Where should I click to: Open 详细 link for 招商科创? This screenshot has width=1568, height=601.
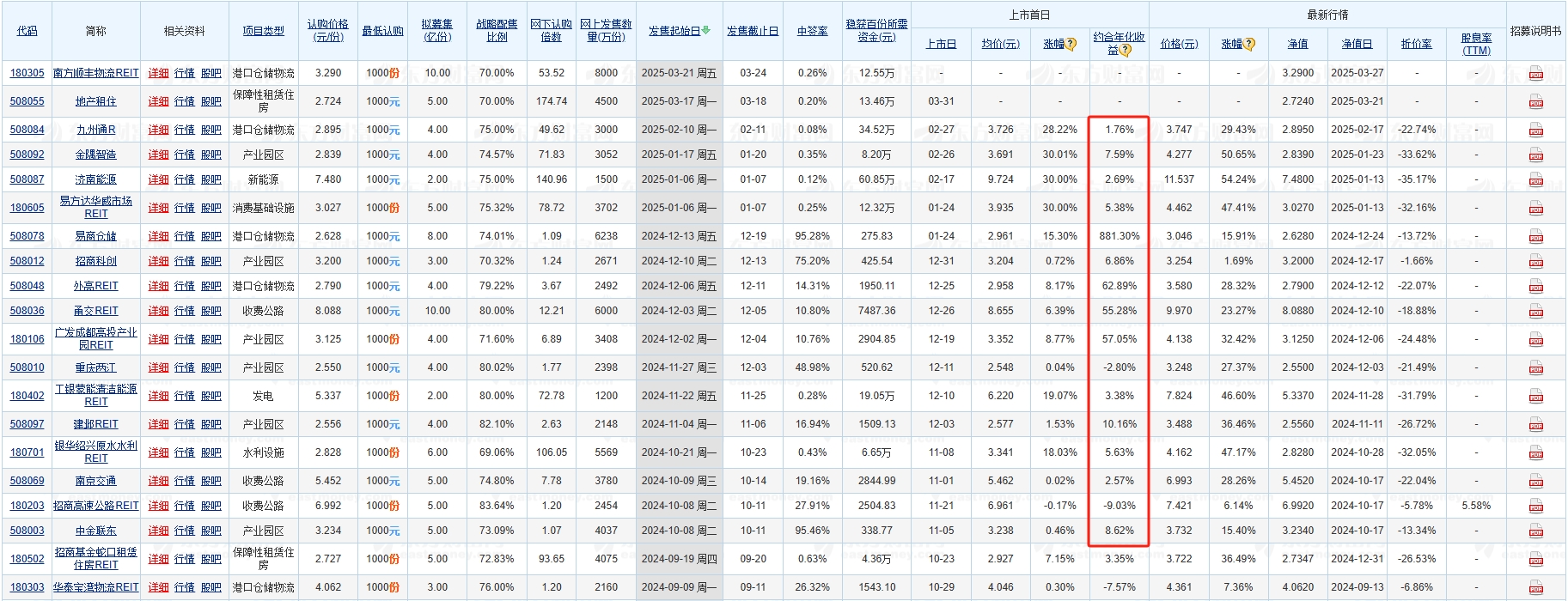click(158, 261)
